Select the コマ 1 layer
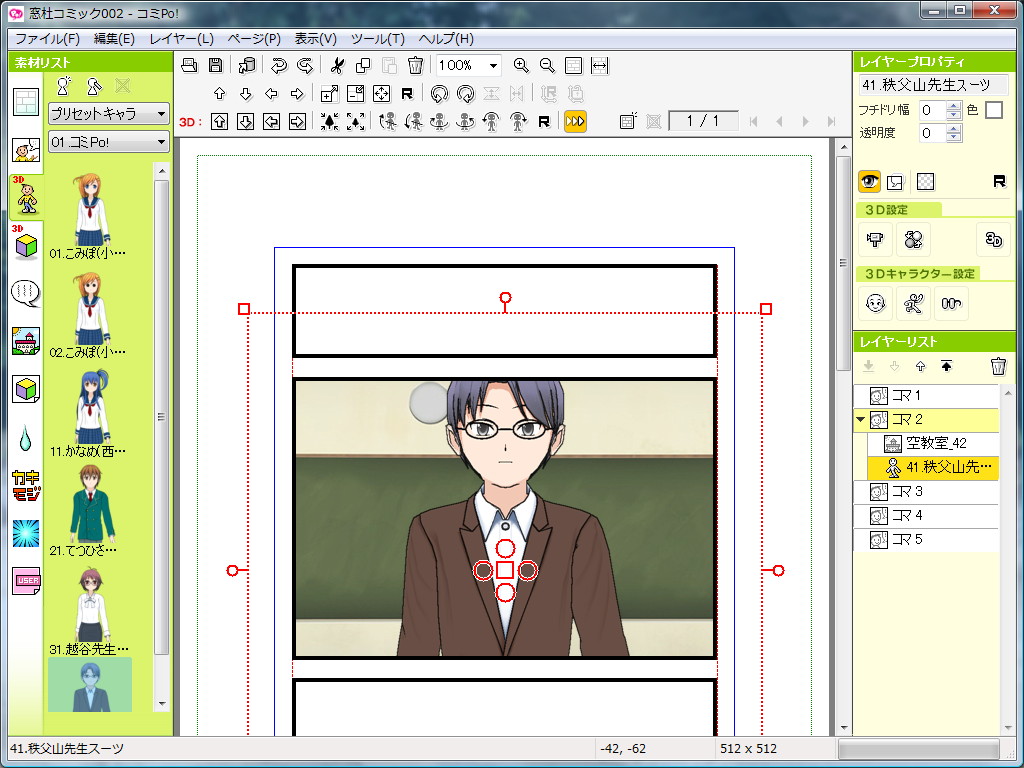Image resolution: width=1024 pixels, height=768 pixels. point(926,395)
